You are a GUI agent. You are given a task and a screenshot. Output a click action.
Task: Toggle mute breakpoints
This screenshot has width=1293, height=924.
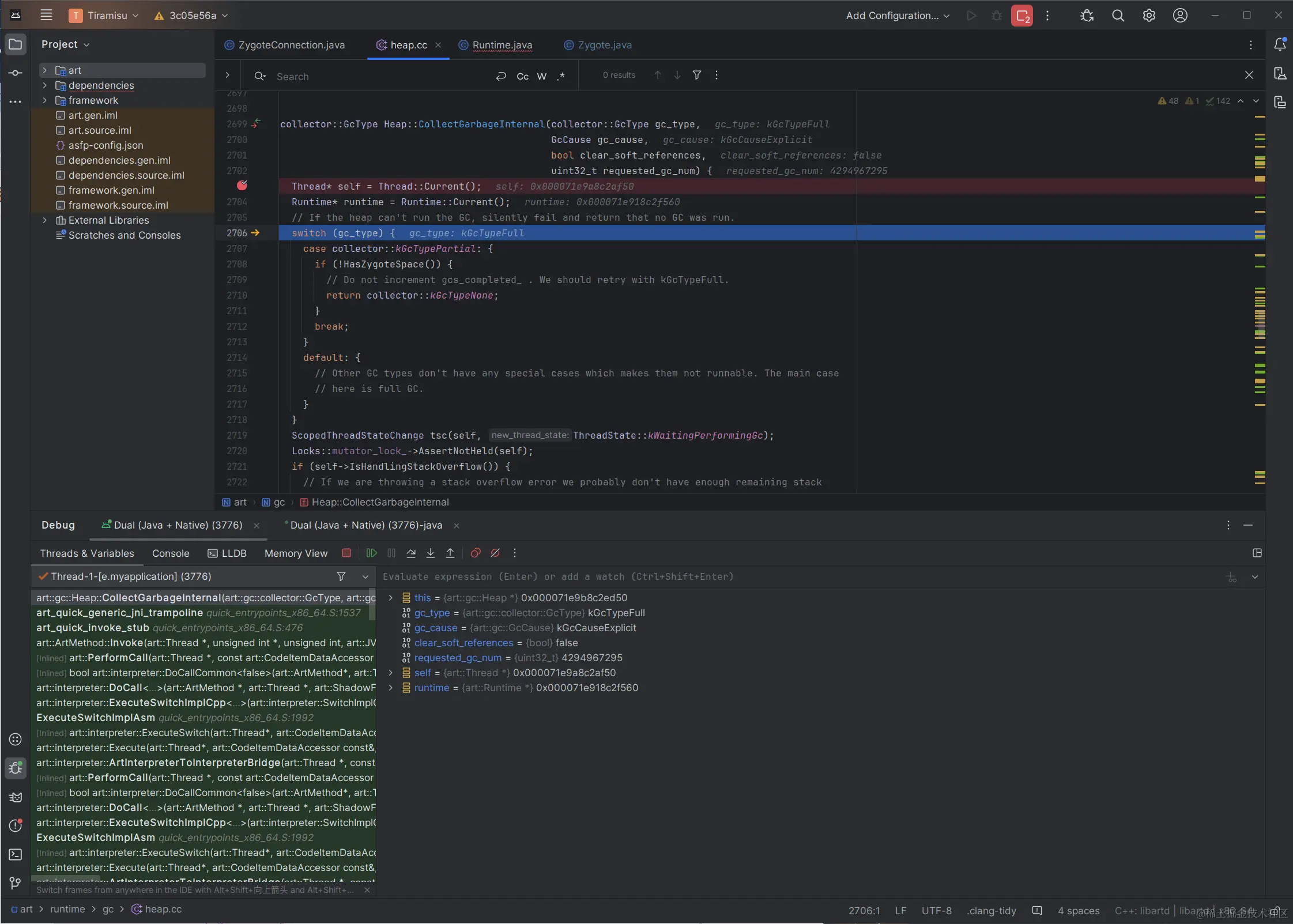pyautogui.click(x=495, y=553)
